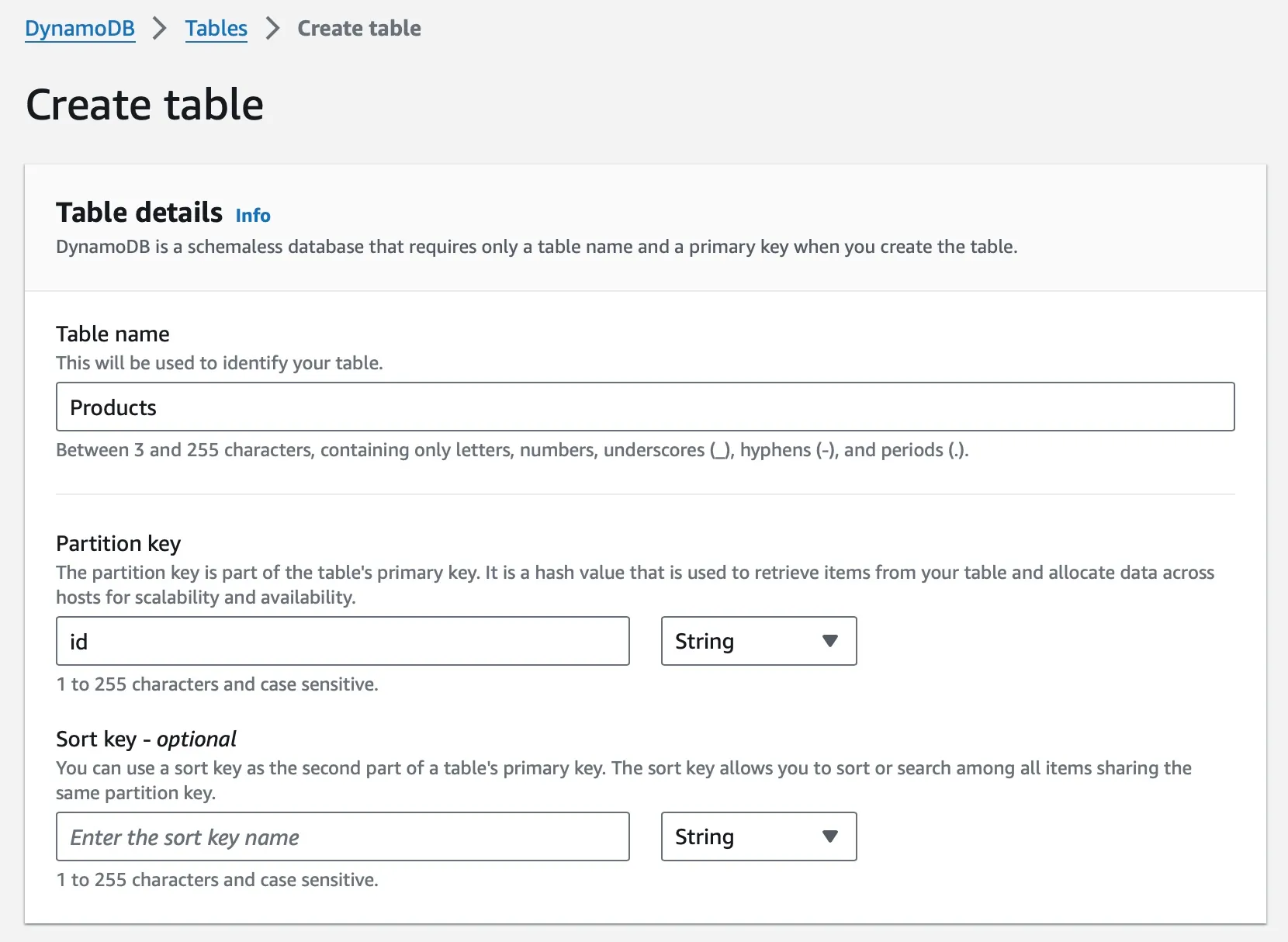Go to the Tables breadcrumb link
This screenshot has height=942, width=1288.
click(x=216, y=29)
